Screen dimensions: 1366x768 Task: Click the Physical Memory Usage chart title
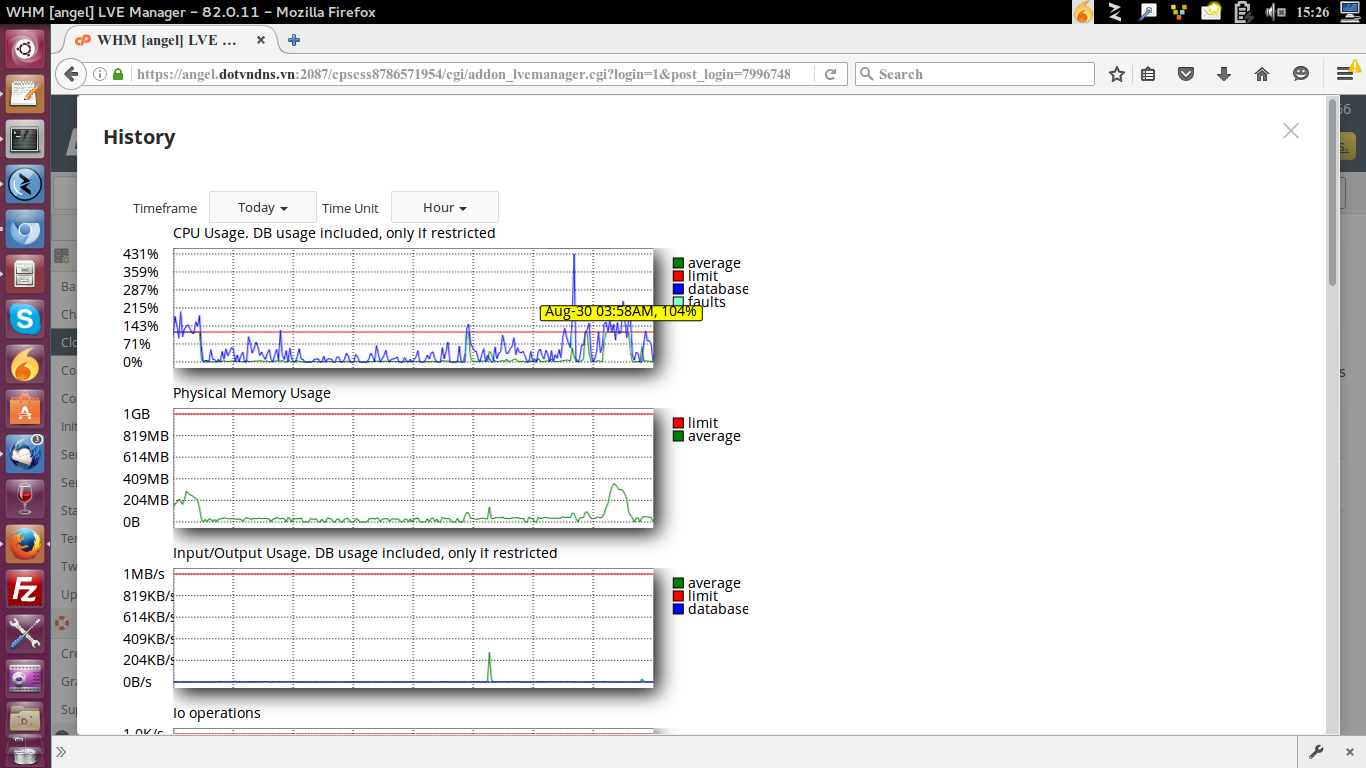(252, 393)
